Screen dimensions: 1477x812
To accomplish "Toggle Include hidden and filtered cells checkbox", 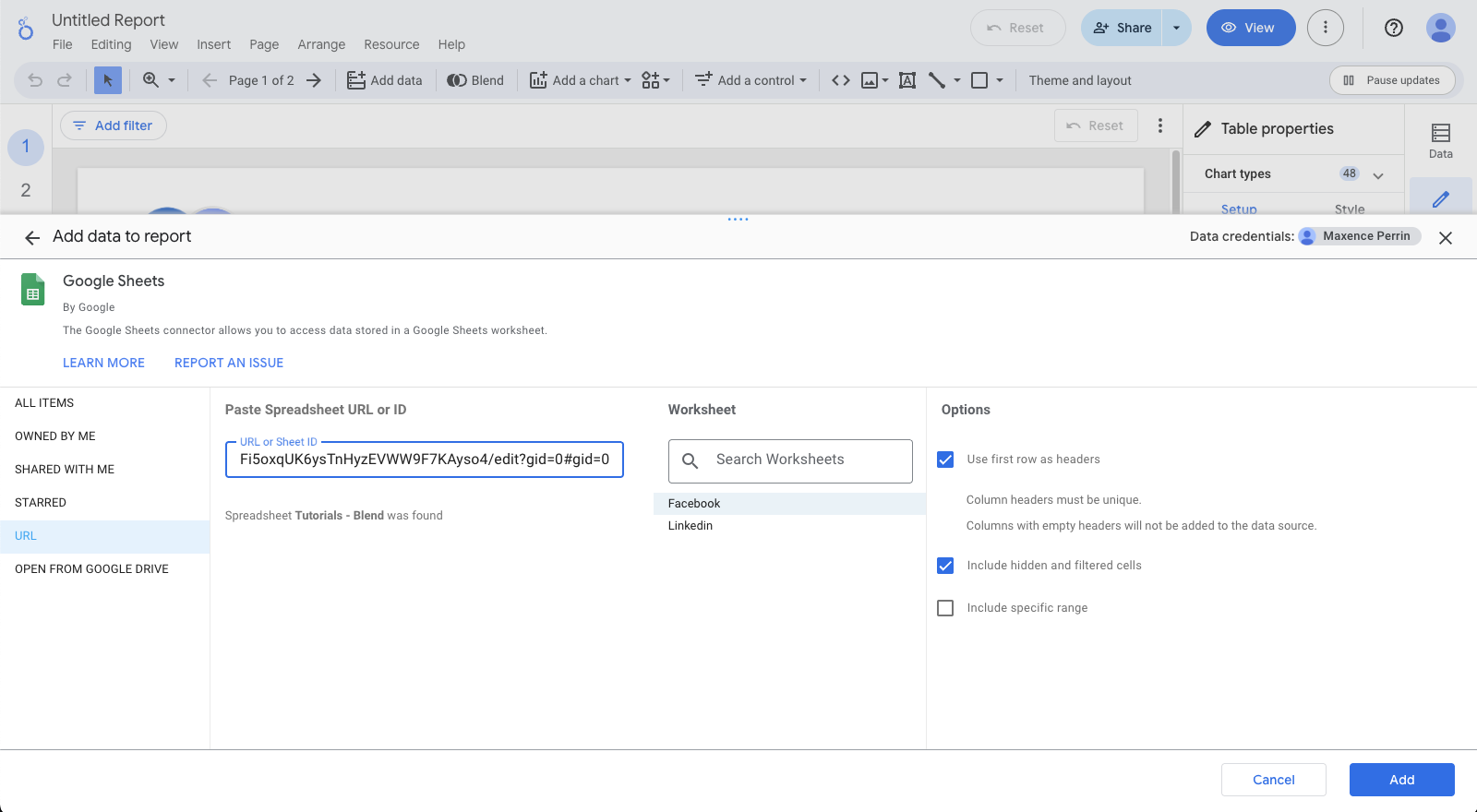I will click(945, 566).
